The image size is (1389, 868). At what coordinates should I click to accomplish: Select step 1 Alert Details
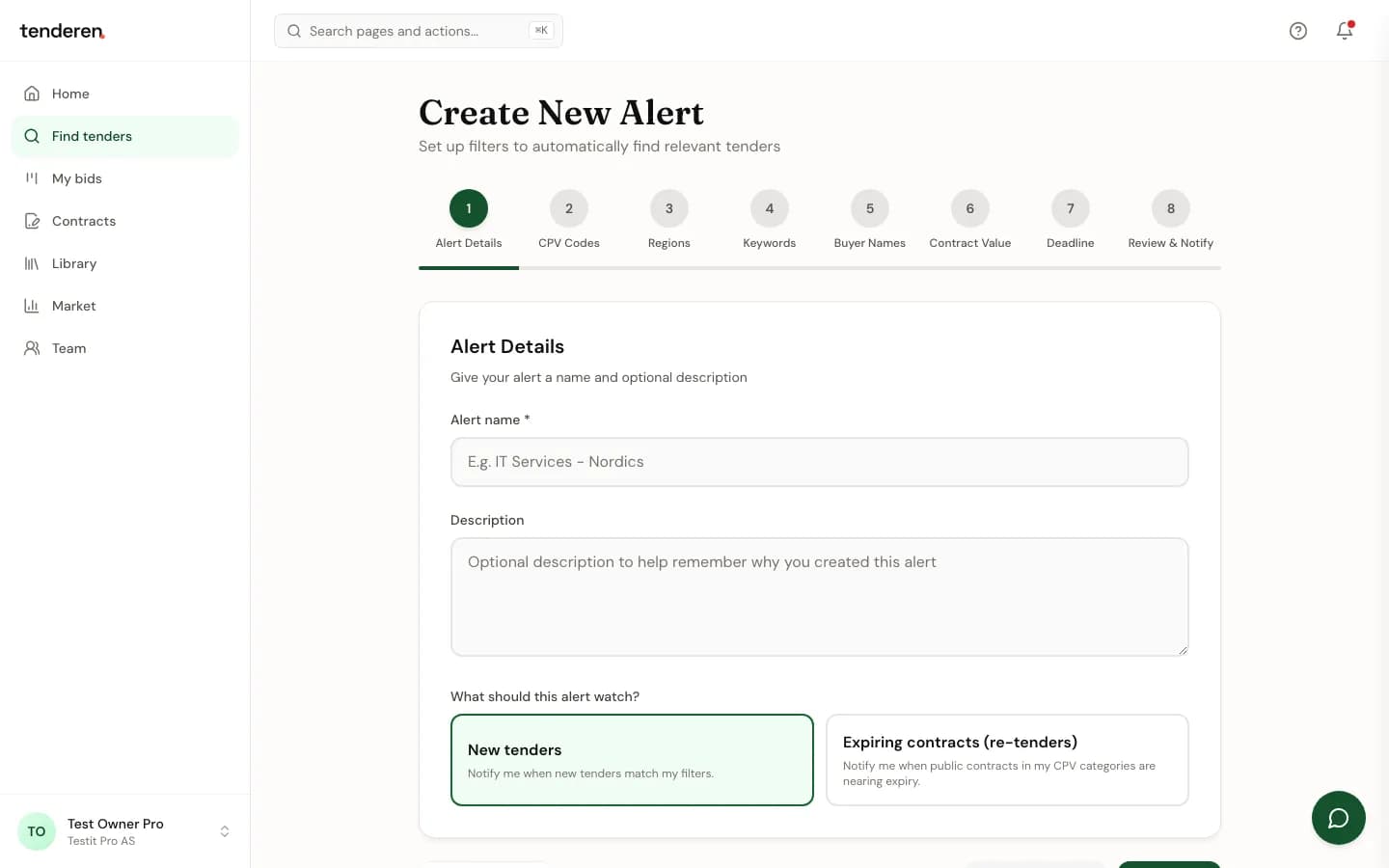469,220
